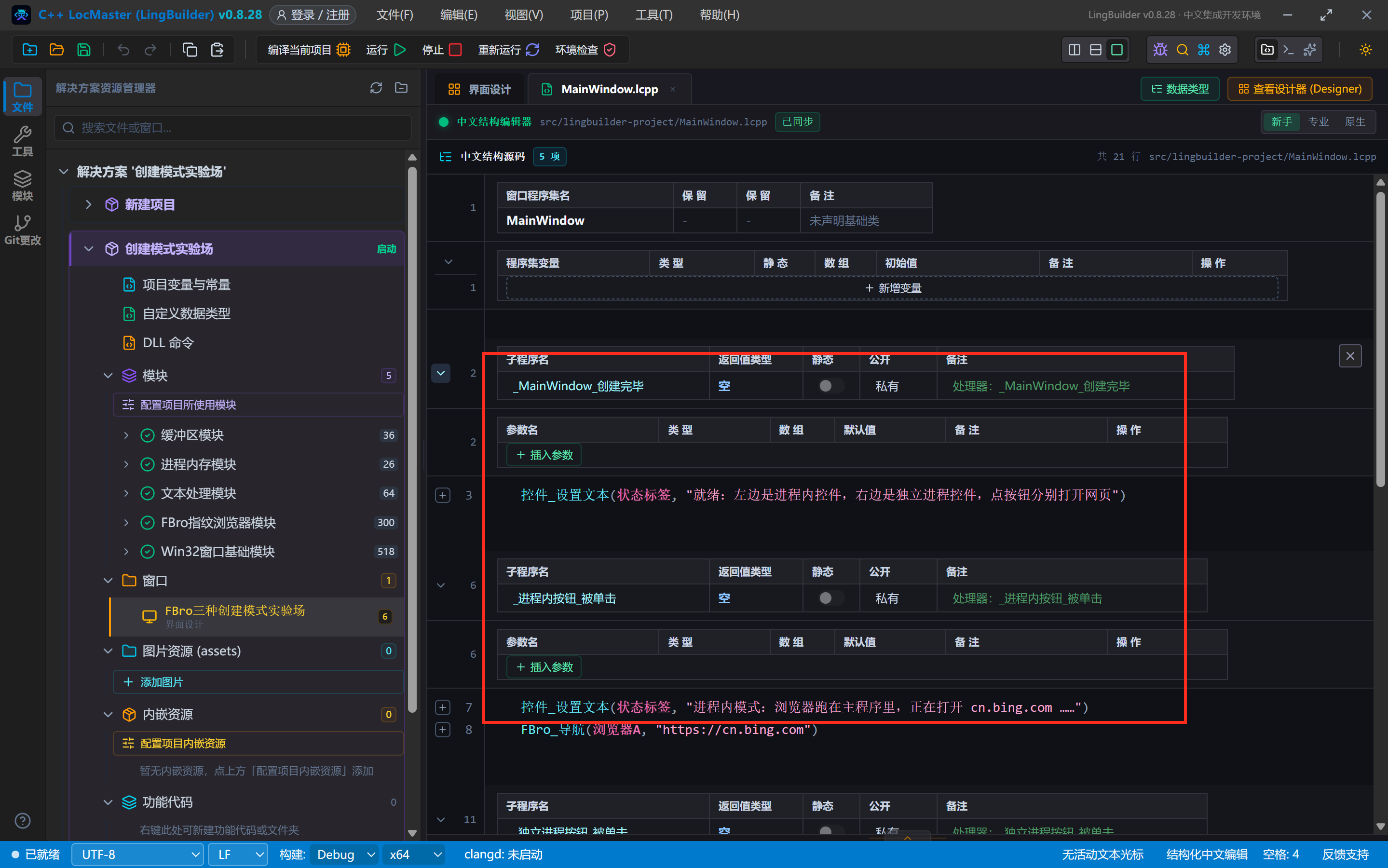Open the 模块 sidebar panel
Image resolution: width=1388 pixels, height=868 pixels.
pyautogui.click(x=22, y=186)
